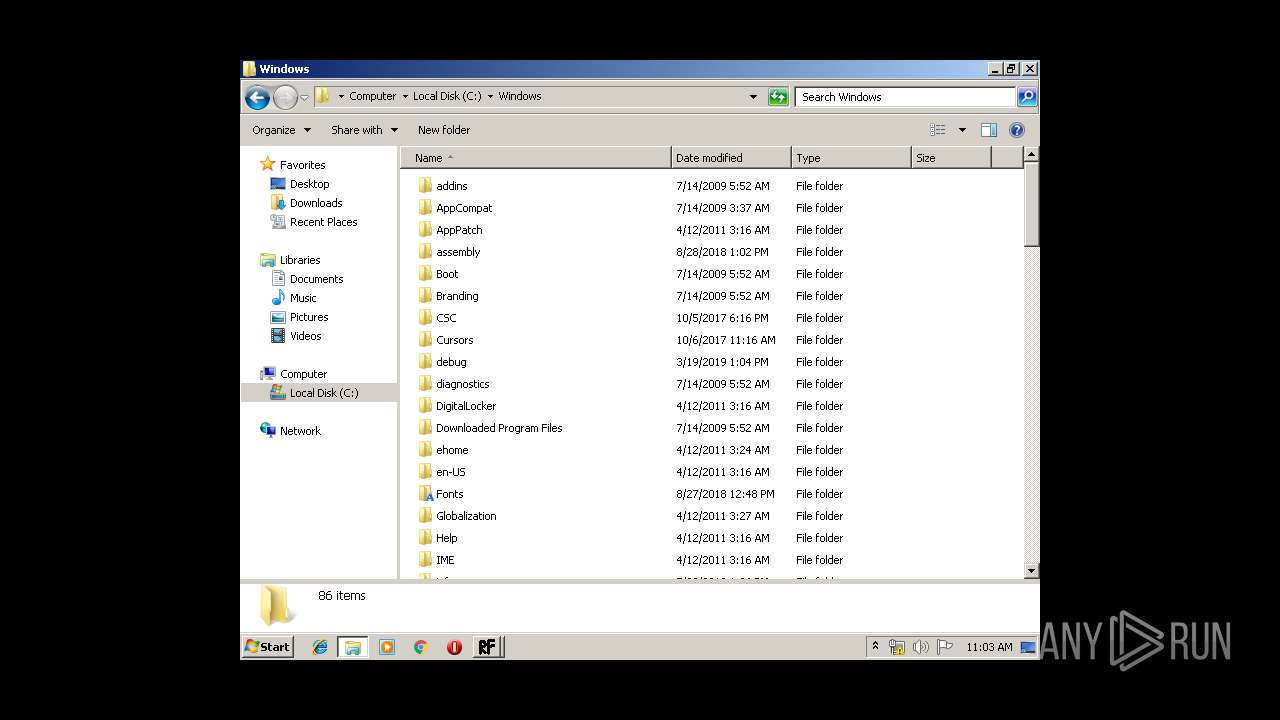Click Downloaded Program Files folder name
Screen dimensions: 1280x720
[x=499, y=428]
